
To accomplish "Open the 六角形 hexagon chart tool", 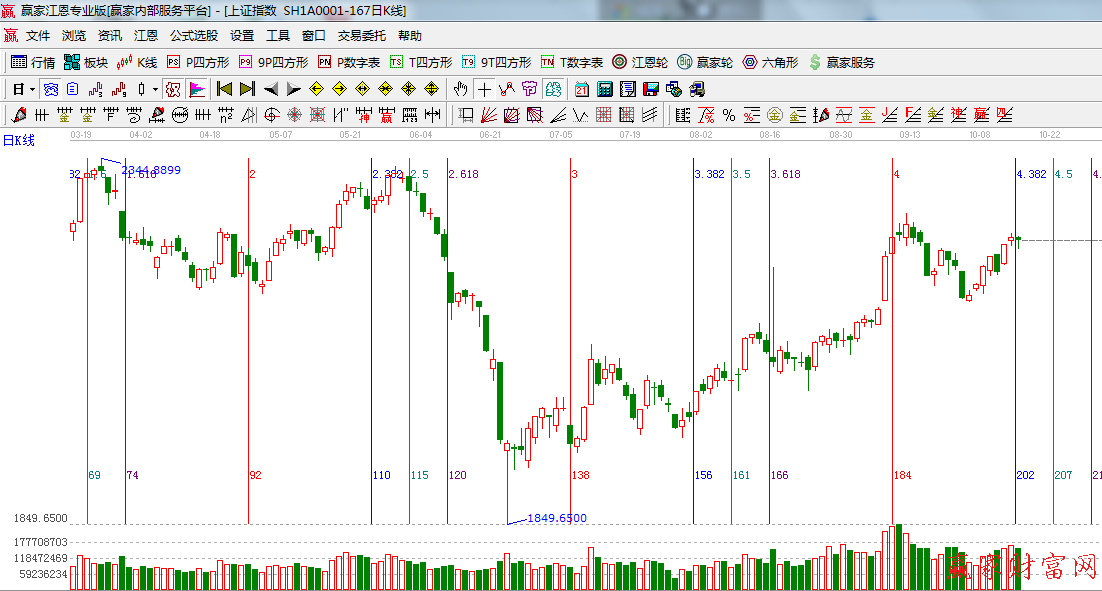I will click(770, 62).
